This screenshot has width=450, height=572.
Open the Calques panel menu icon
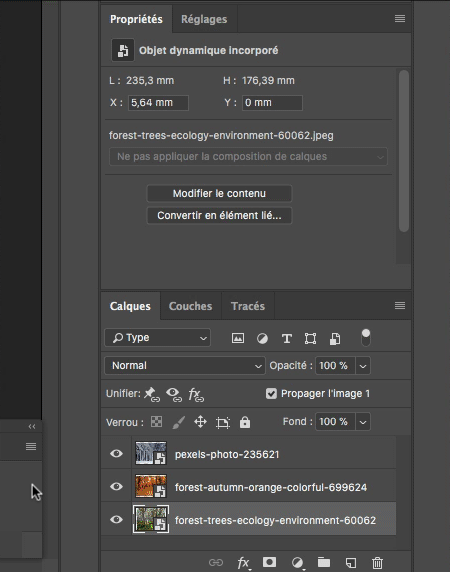400,305
